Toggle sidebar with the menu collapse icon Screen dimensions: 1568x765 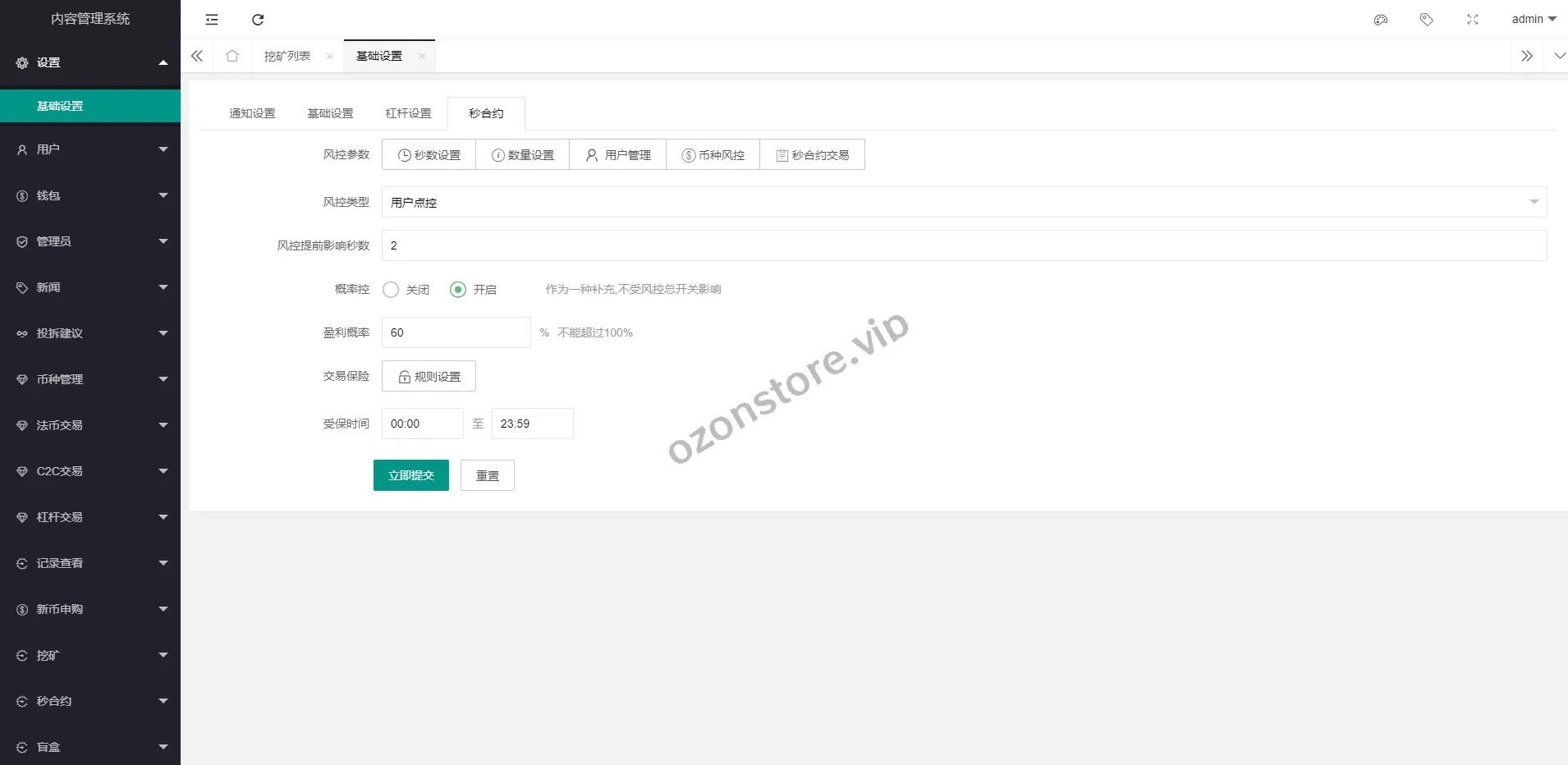pyautogui.click(x=212, y=20)
